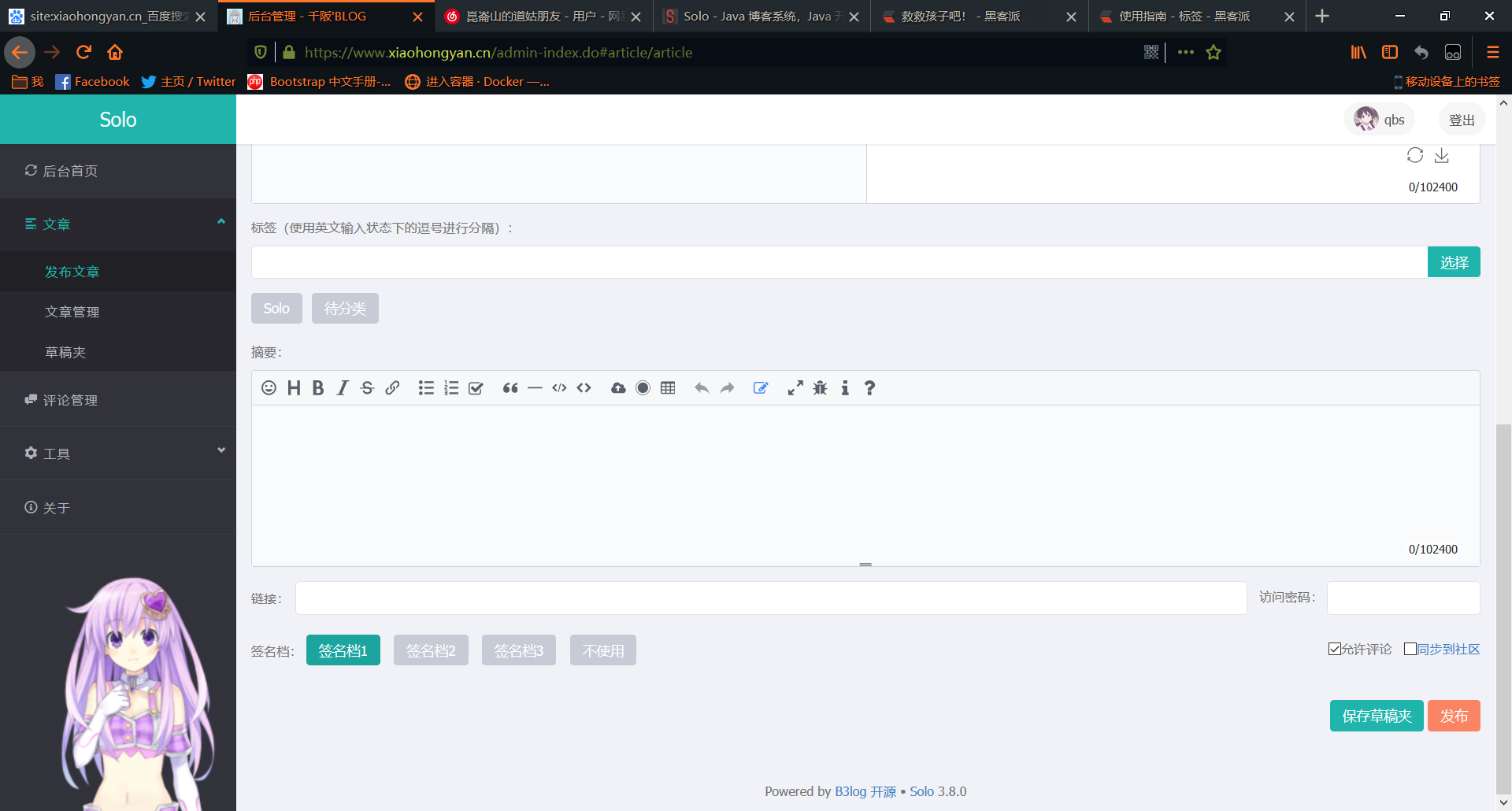Click the 发布 publish button

pyautogui.click(x=1454, y=716)
